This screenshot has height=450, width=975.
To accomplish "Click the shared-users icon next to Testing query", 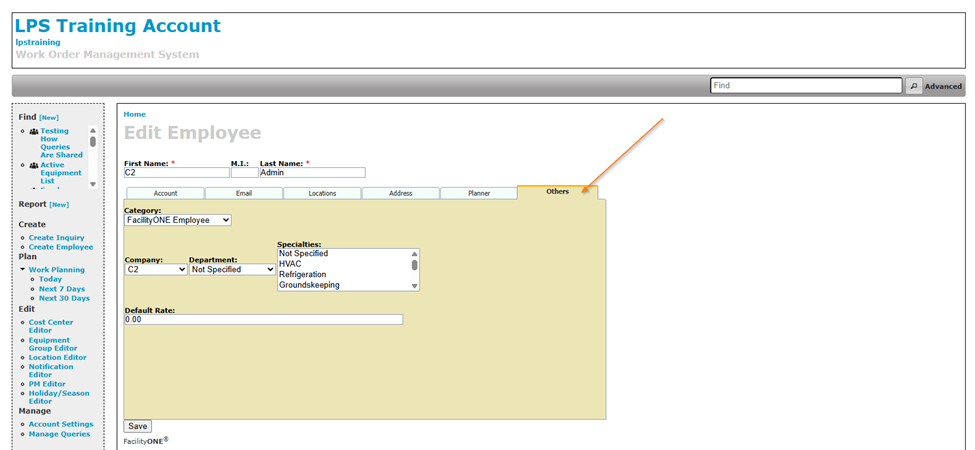I will (34, 131).
